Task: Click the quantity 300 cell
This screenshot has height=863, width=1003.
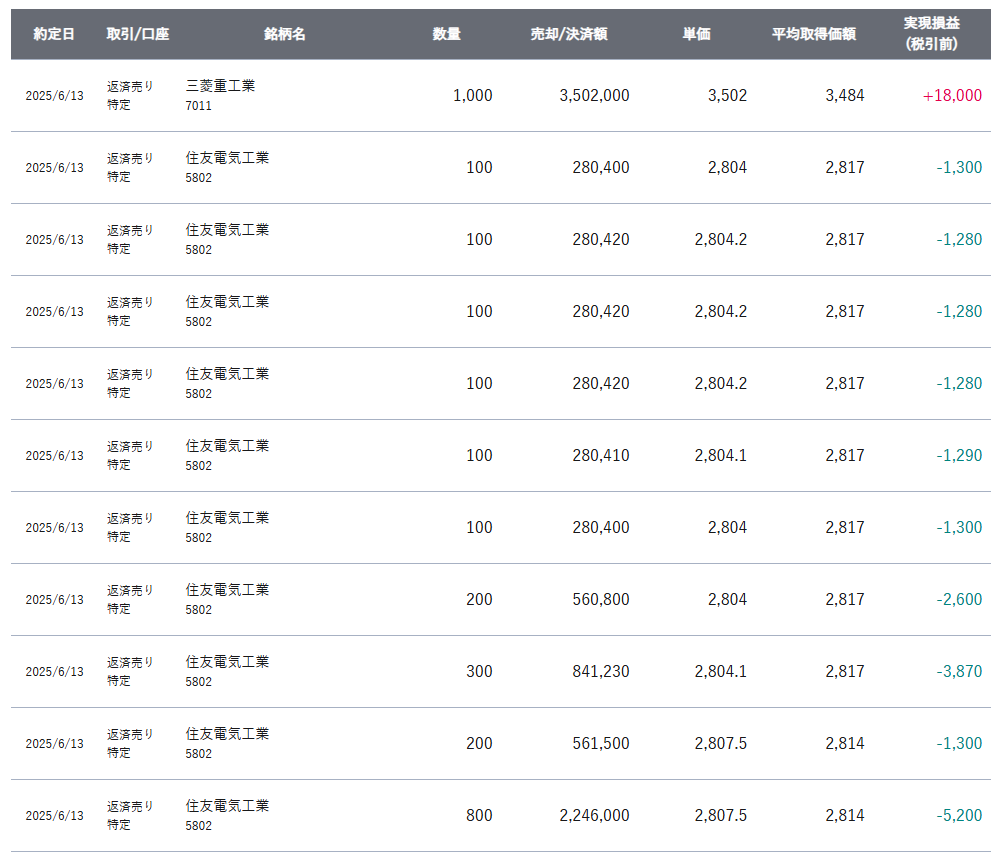Action: tap(479, 672)
